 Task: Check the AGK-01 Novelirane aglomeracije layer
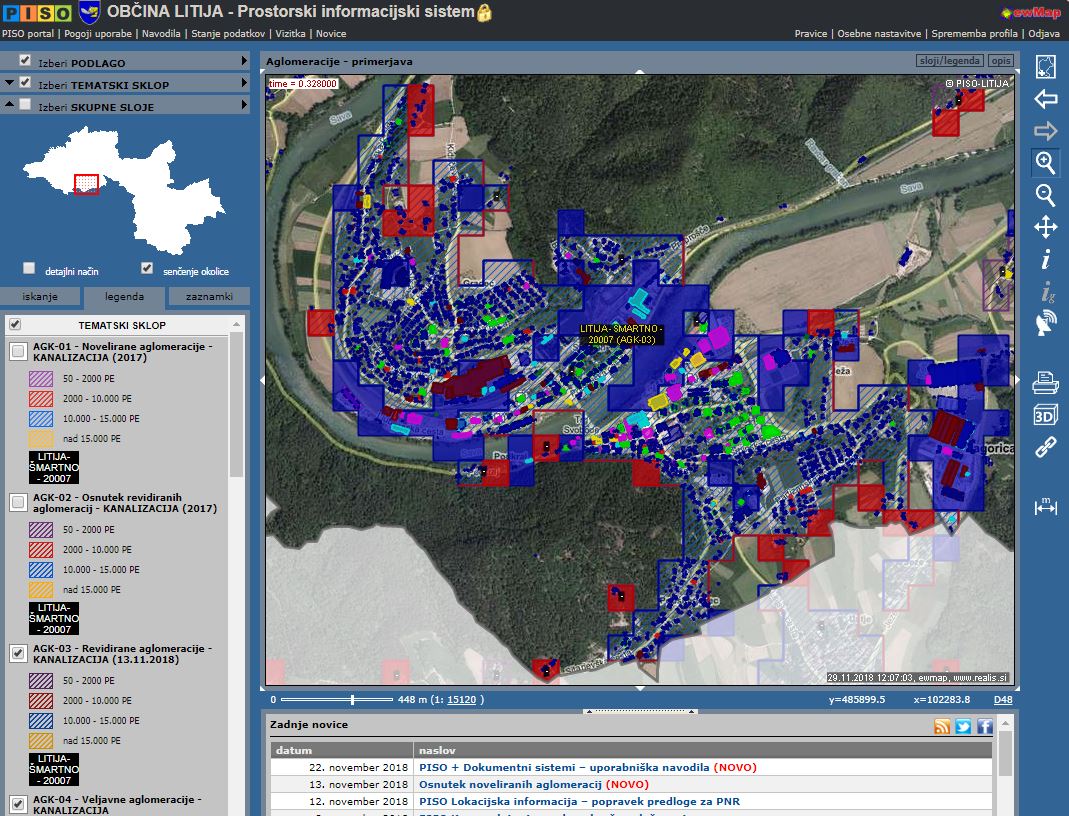pos(18,351)
